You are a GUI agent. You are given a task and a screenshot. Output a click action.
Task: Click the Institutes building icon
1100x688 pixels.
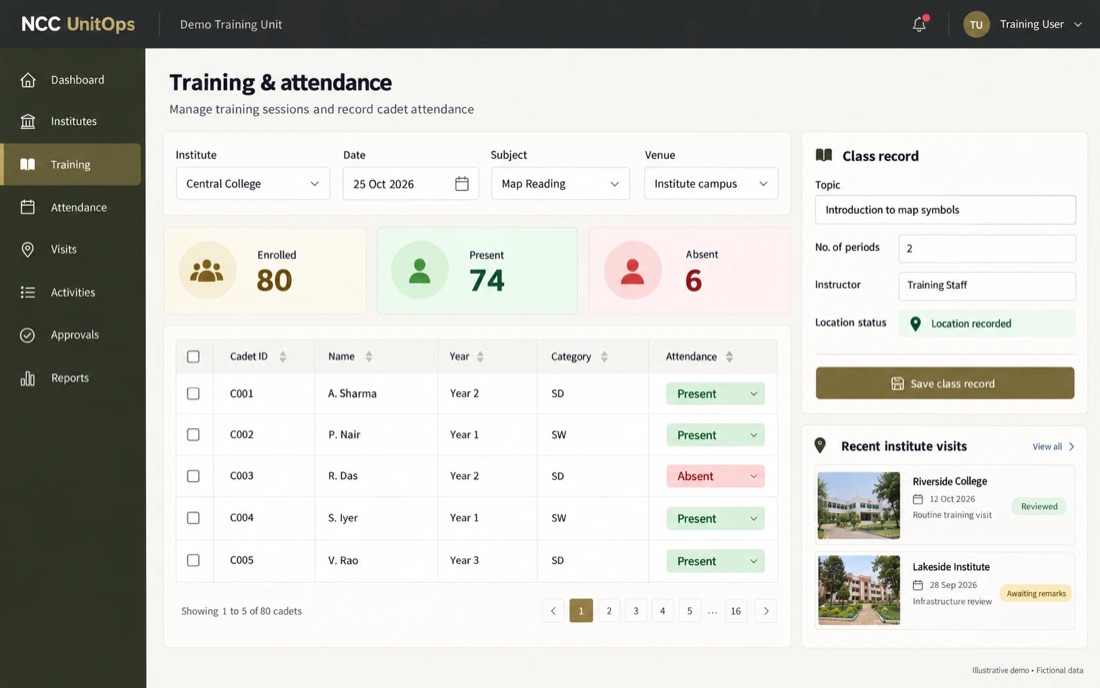(27, 121)
